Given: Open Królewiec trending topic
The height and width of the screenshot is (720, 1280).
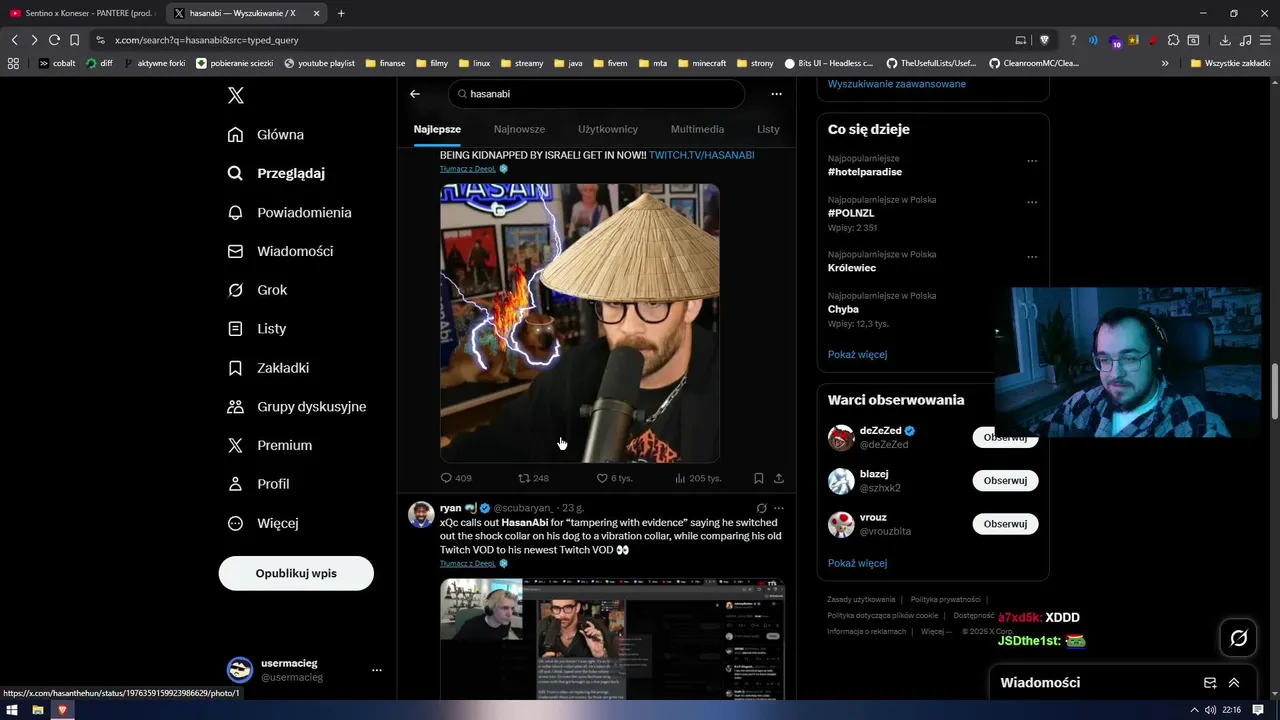Looking at the screenshot, I should [852, 268].
